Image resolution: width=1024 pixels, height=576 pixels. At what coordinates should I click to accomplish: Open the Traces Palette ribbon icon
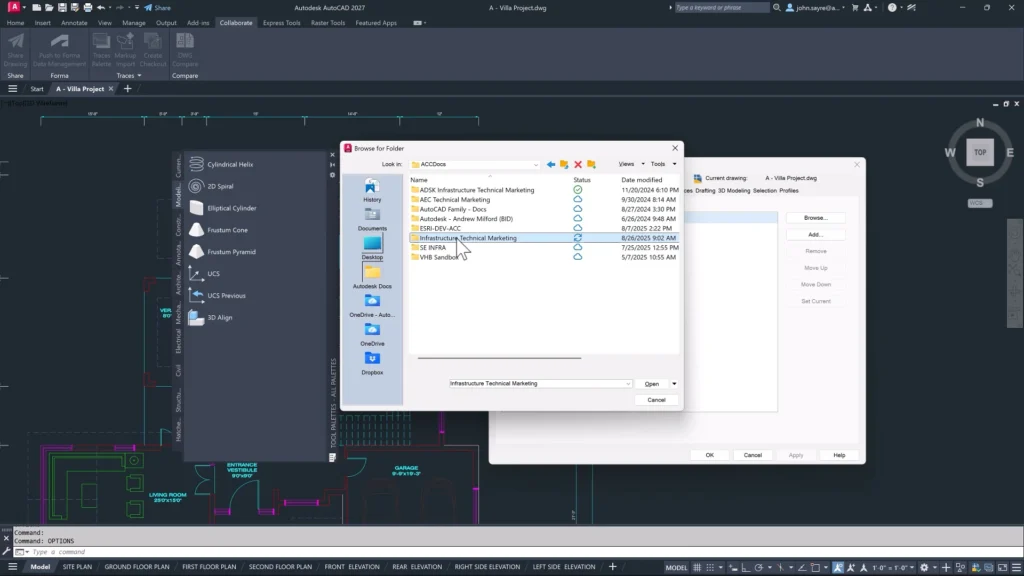(x=101, y=50)
